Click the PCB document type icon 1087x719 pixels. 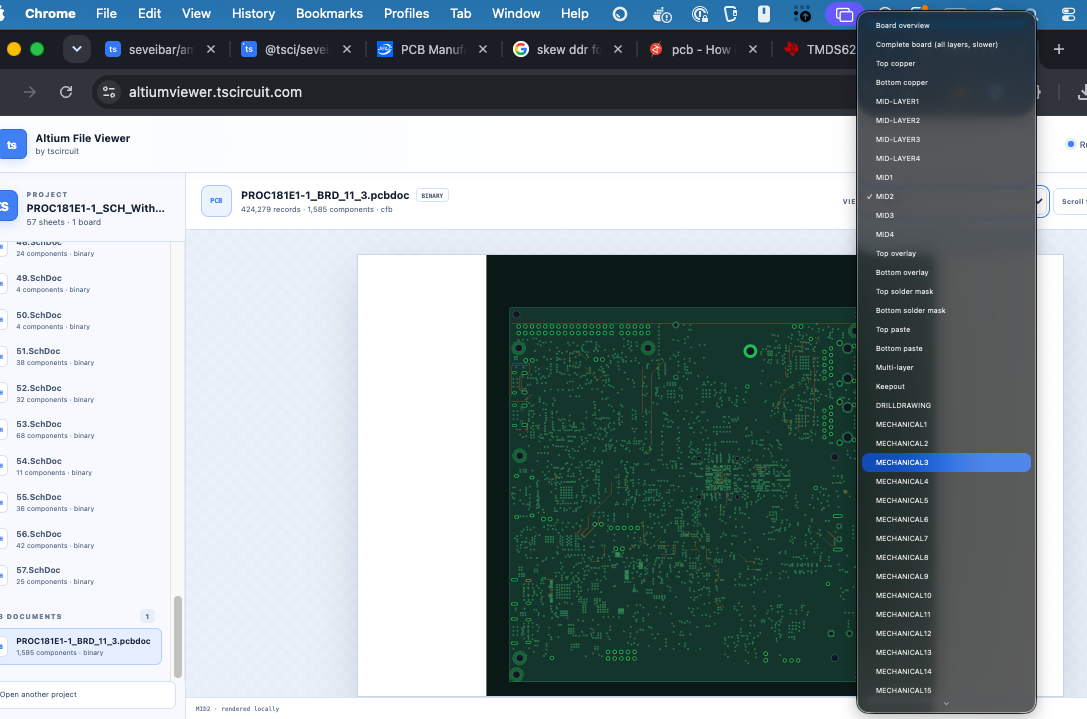(x=216, y=201)
